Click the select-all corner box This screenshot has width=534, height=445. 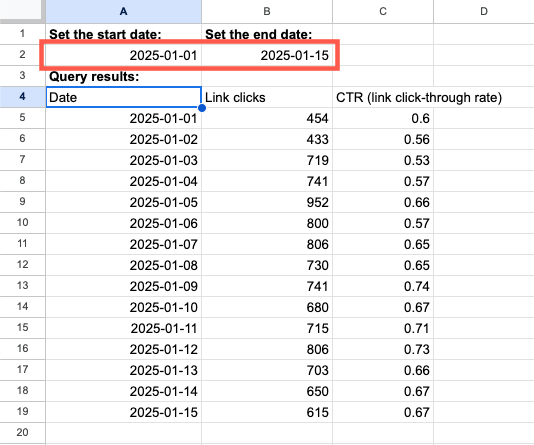22,10
